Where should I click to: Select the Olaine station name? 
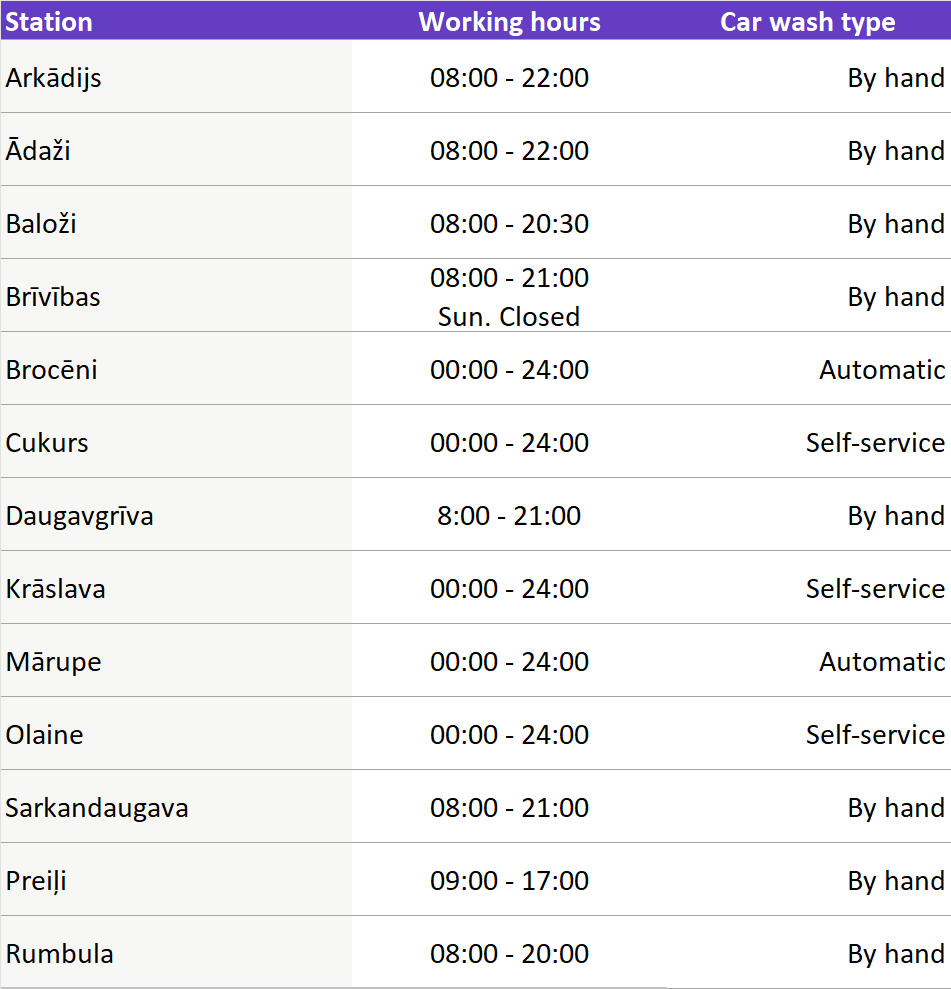[45, 735]
